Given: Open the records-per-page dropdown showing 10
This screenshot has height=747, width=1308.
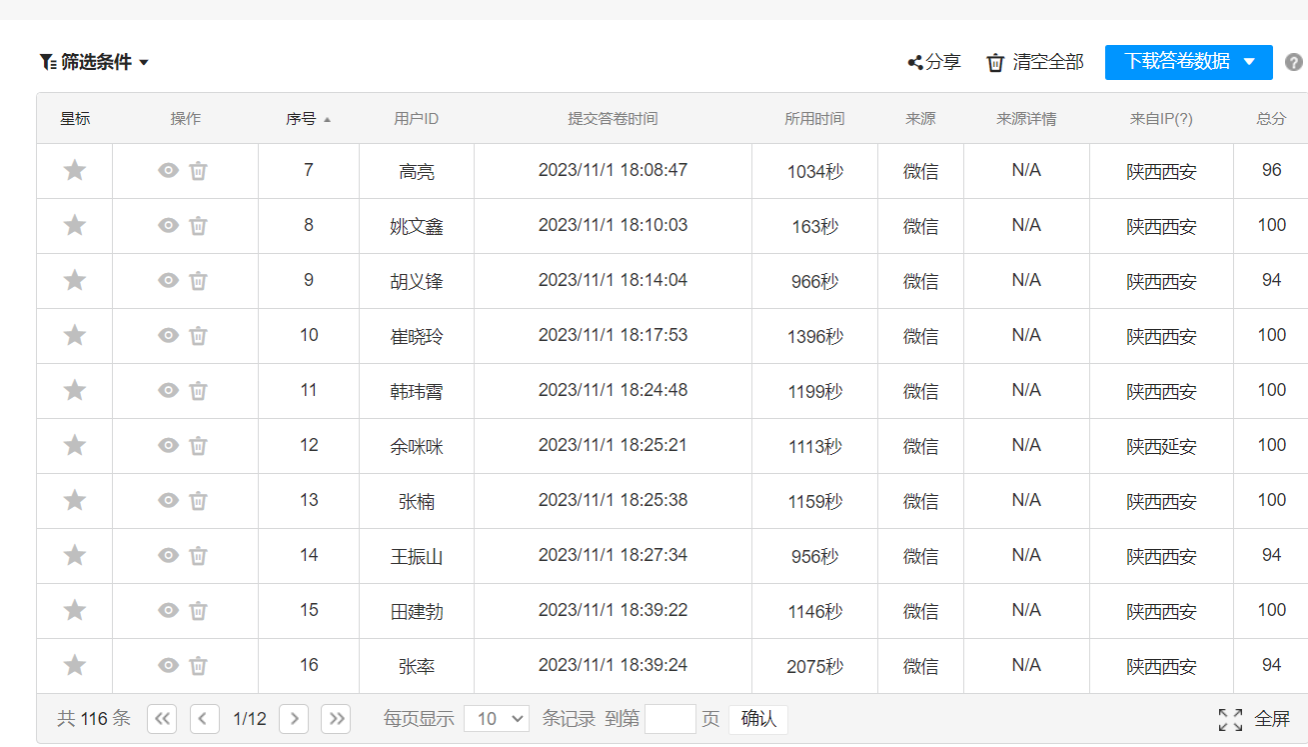Looking at the screenshot, I should (x=497, y=719).
